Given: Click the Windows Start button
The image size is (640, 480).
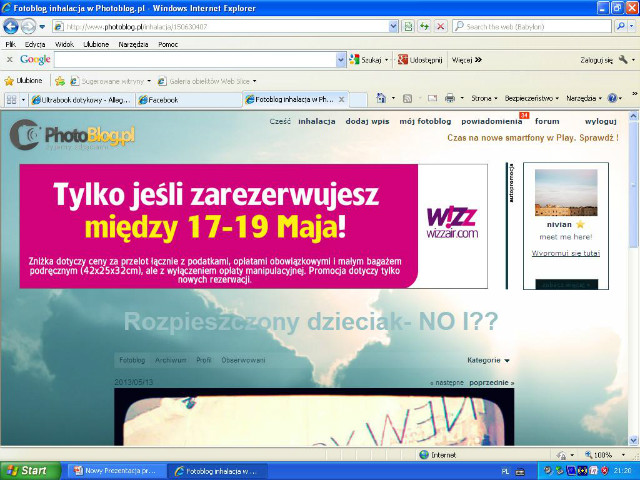Looking at the screenshot, I should (30, 471).
